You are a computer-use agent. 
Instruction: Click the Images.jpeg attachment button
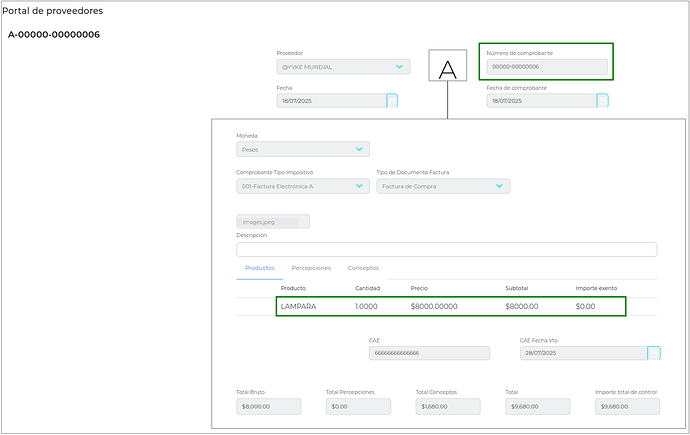[273, 222]
